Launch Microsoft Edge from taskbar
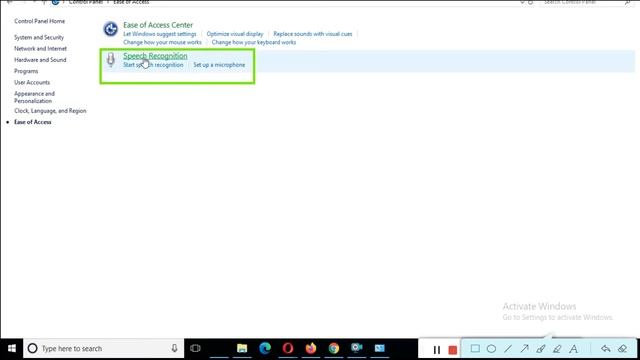This screenshot has width=640, height=360. point(265,348)
